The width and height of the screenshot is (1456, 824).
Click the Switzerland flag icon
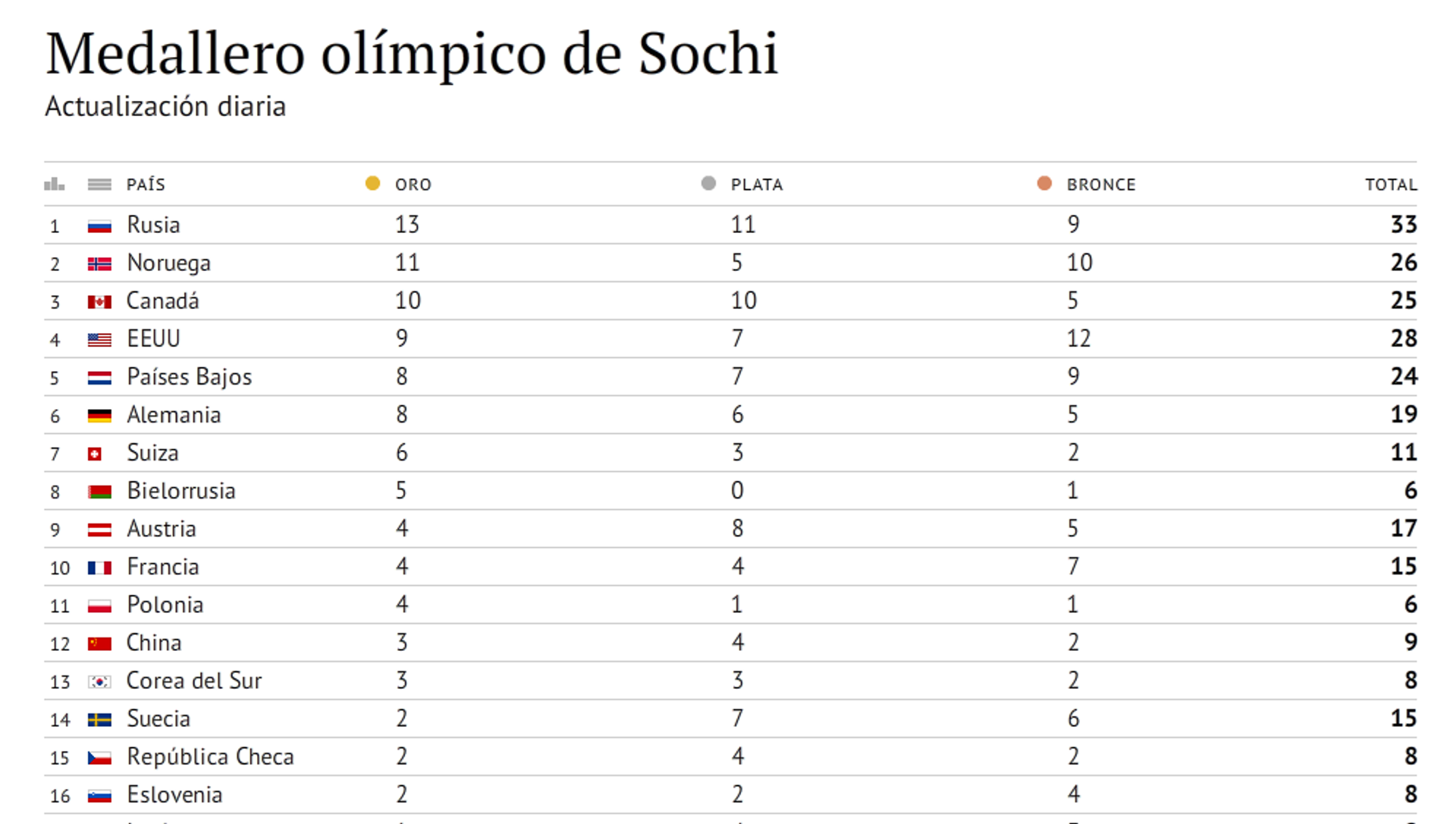pyautogui.click(x=95, y=454)
